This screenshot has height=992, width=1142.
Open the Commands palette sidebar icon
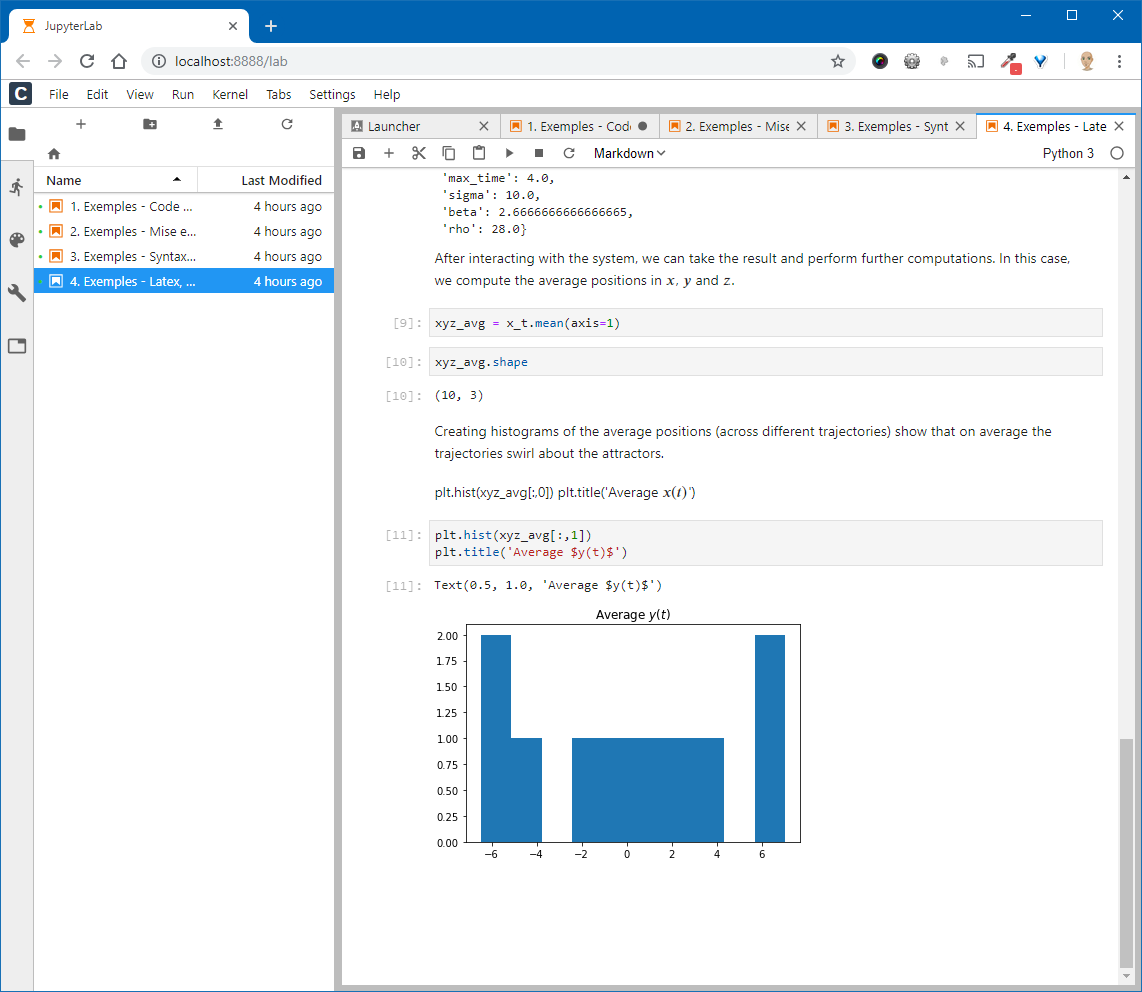tap(17, 240)
